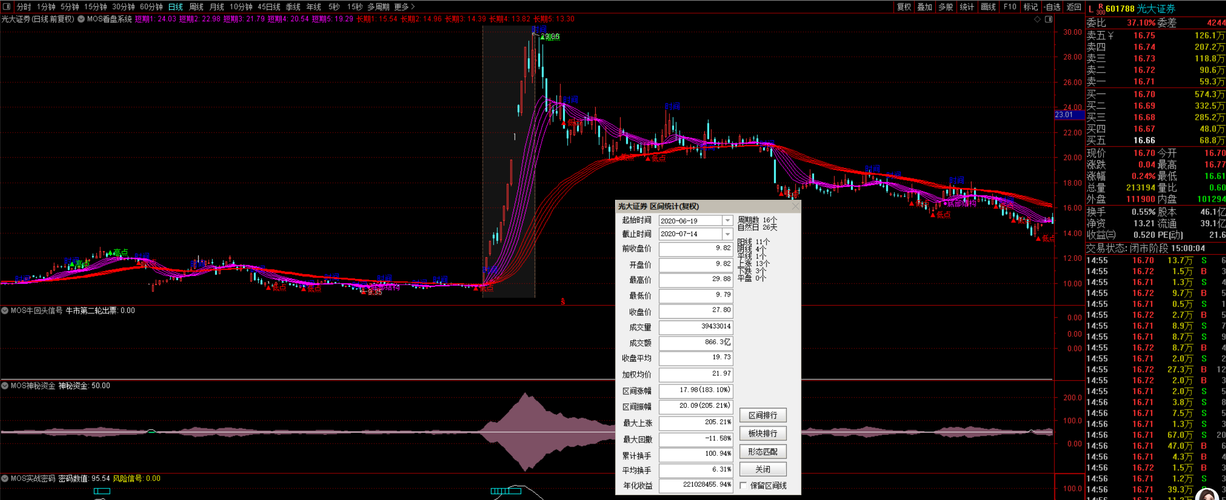Toggle the panel layout icon at toolbar start
Image resolution: width=1226 pixels, height=500 pixels.
click(8, 6)
